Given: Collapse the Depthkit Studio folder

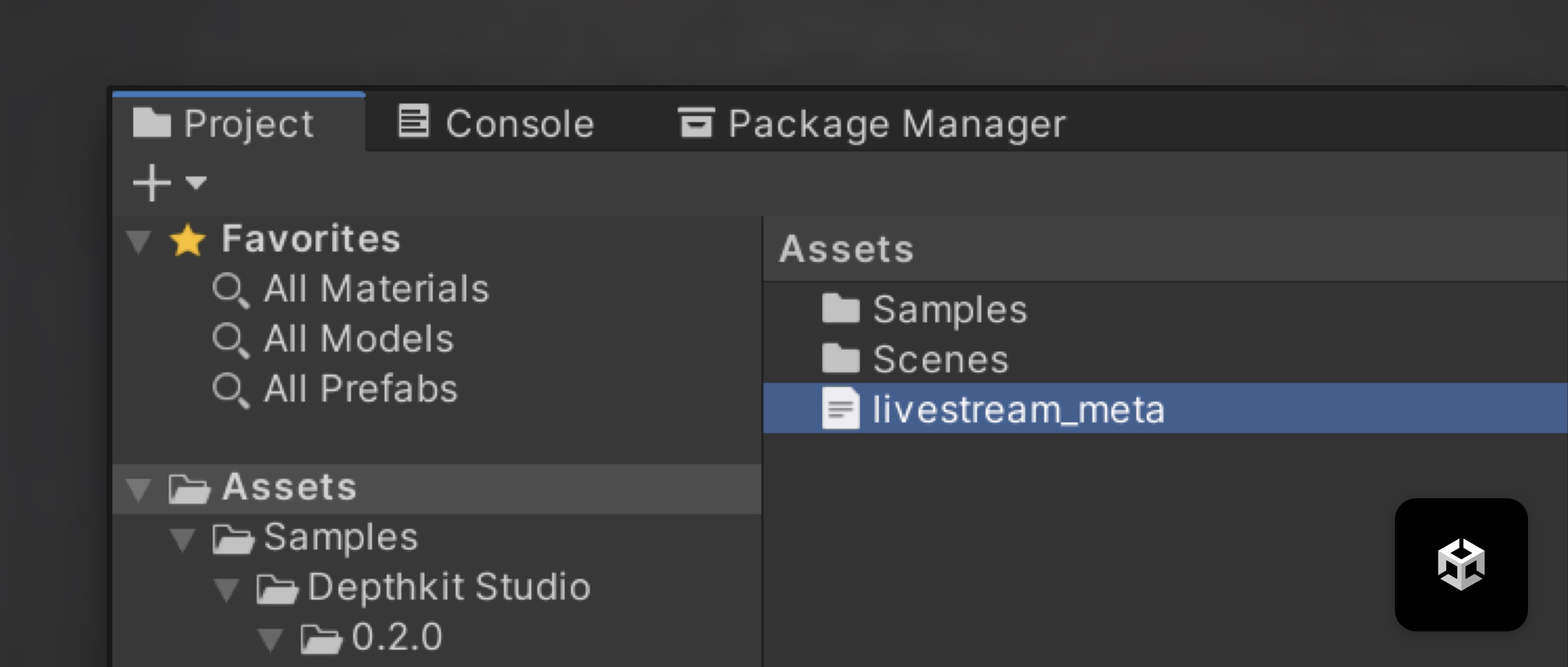Looking at the screenshot, I should pos(226,589).
